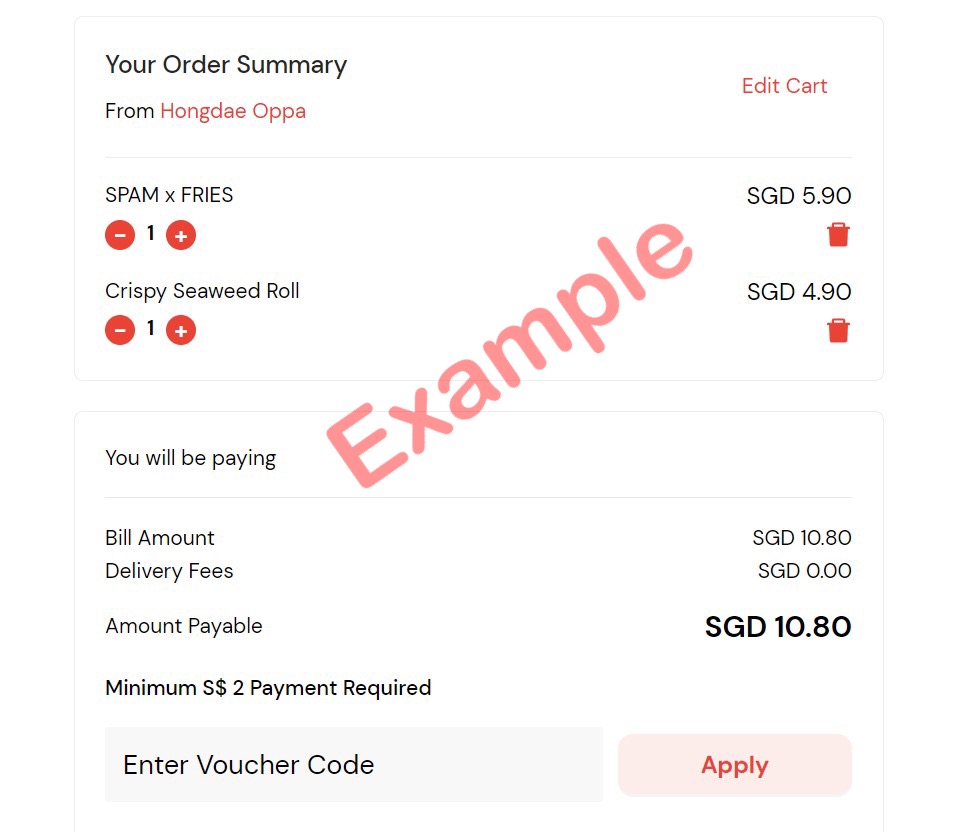
Task: Click the Your Order Summary heading
Action: pos(226,65)
